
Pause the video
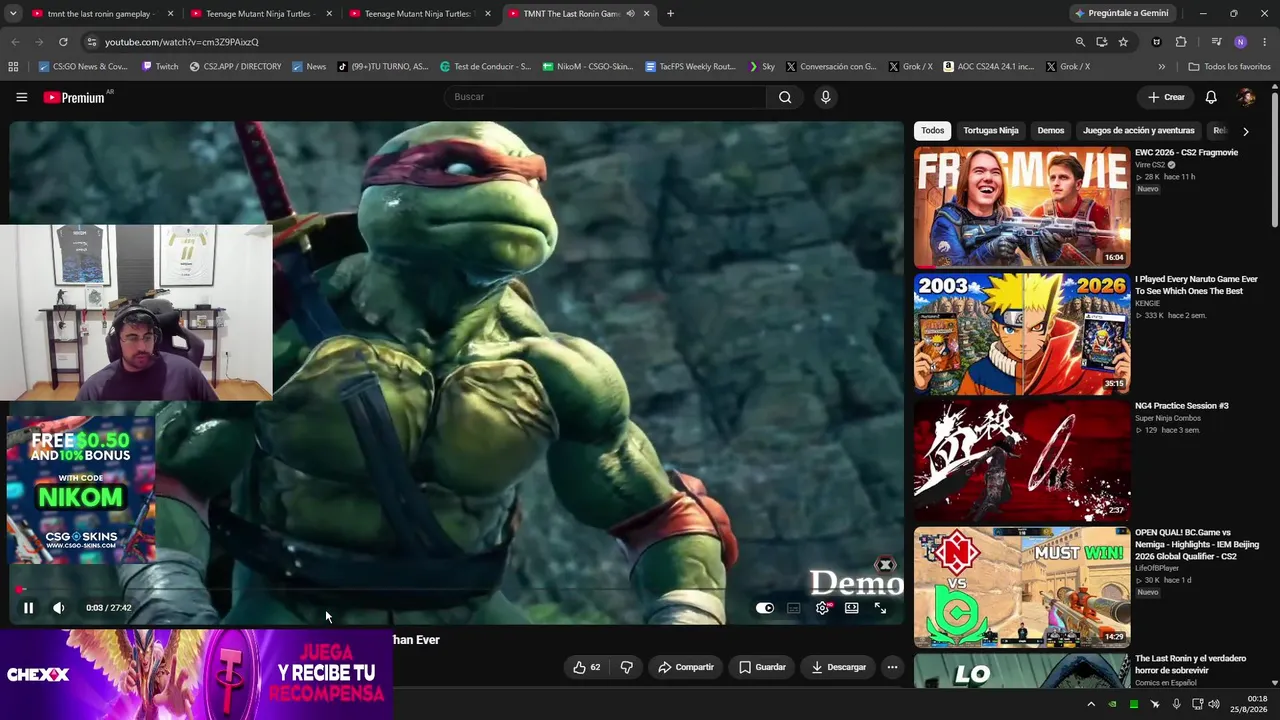(28, 608)
